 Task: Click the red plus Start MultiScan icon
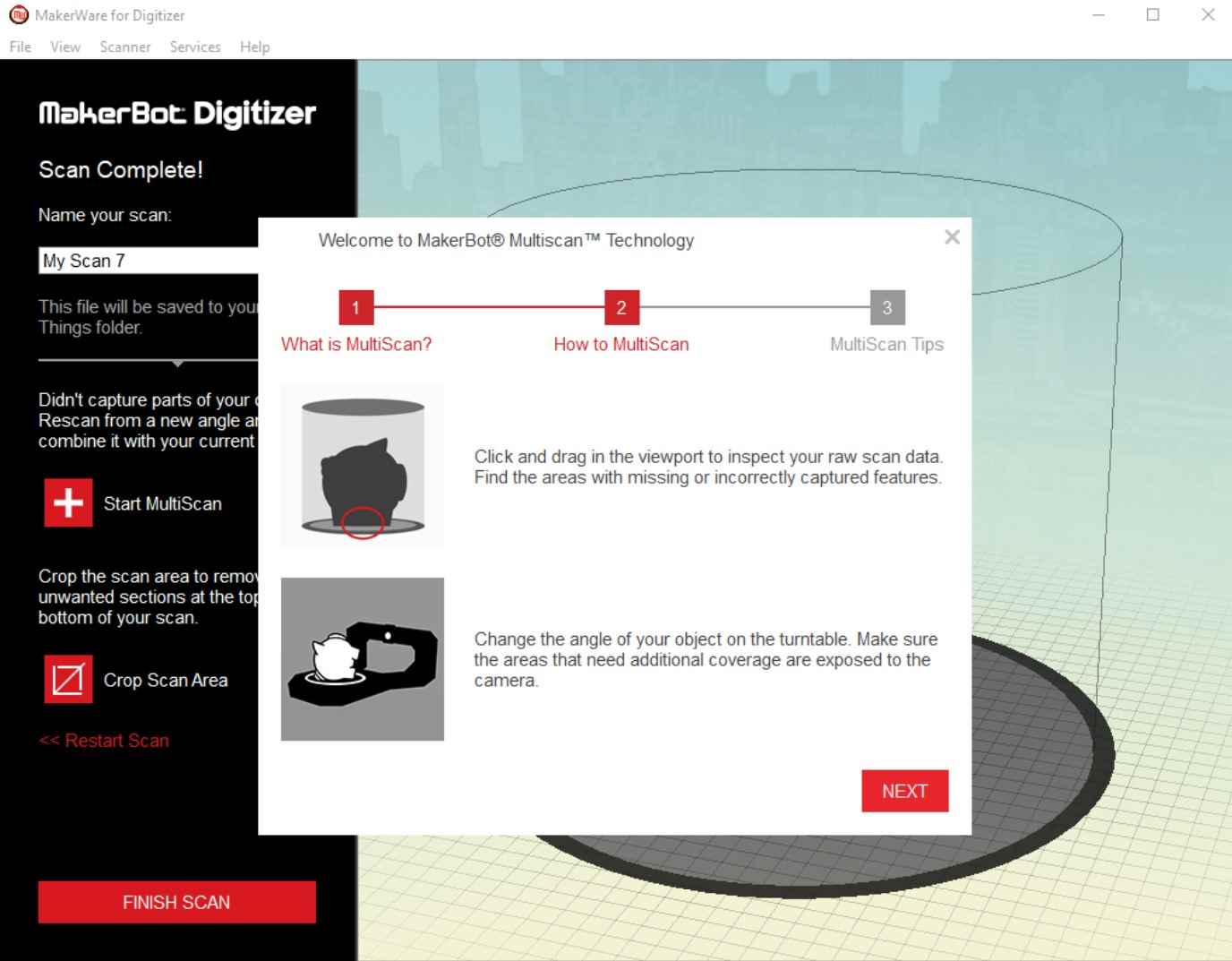click(68, 502)
